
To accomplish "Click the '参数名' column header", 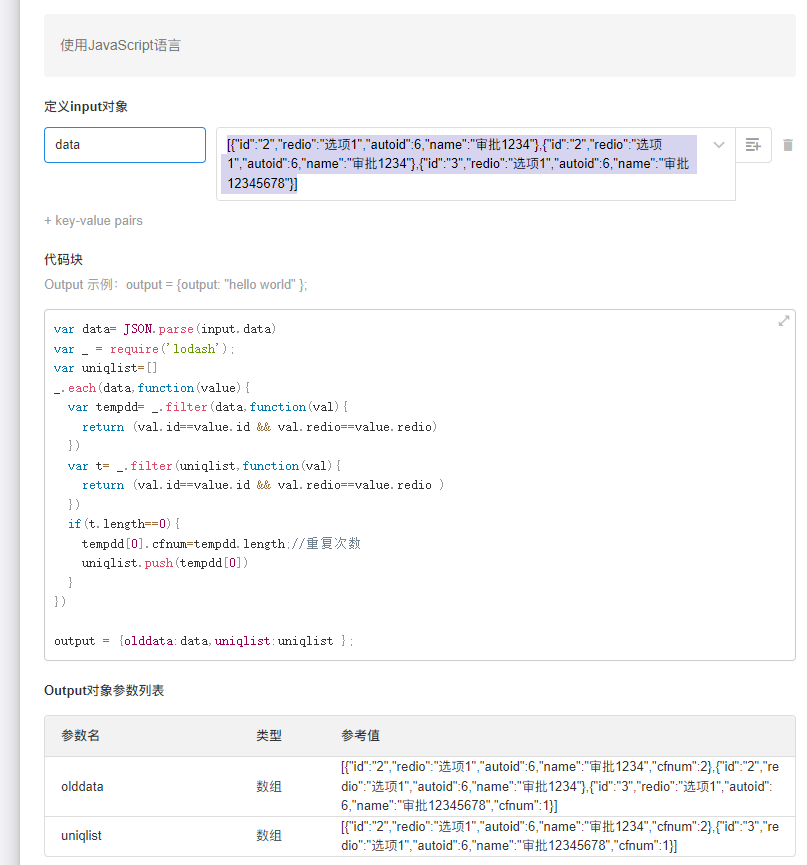I will point(81,736).
